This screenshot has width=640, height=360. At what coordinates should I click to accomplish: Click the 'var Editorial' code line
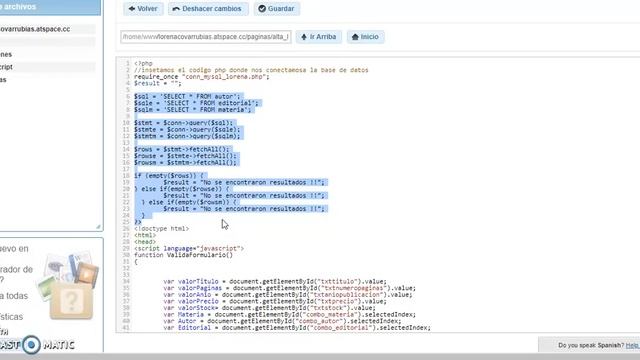click(297, 328)
